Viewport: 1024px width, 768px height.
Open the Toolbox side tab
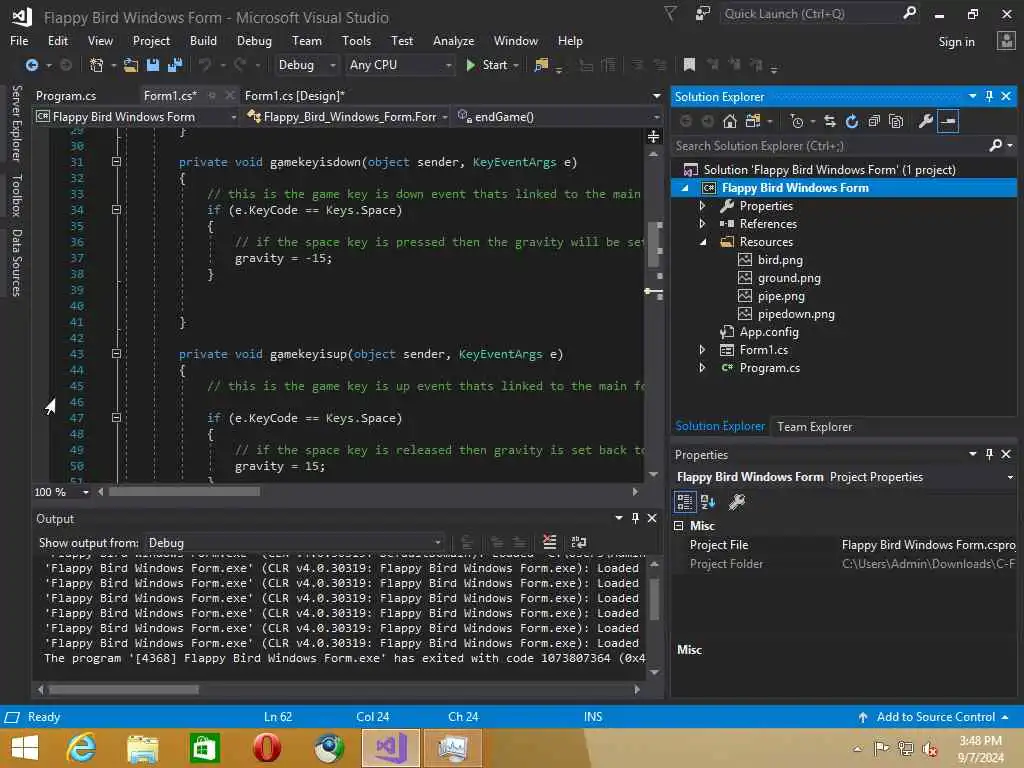click(x=16, y=195)
